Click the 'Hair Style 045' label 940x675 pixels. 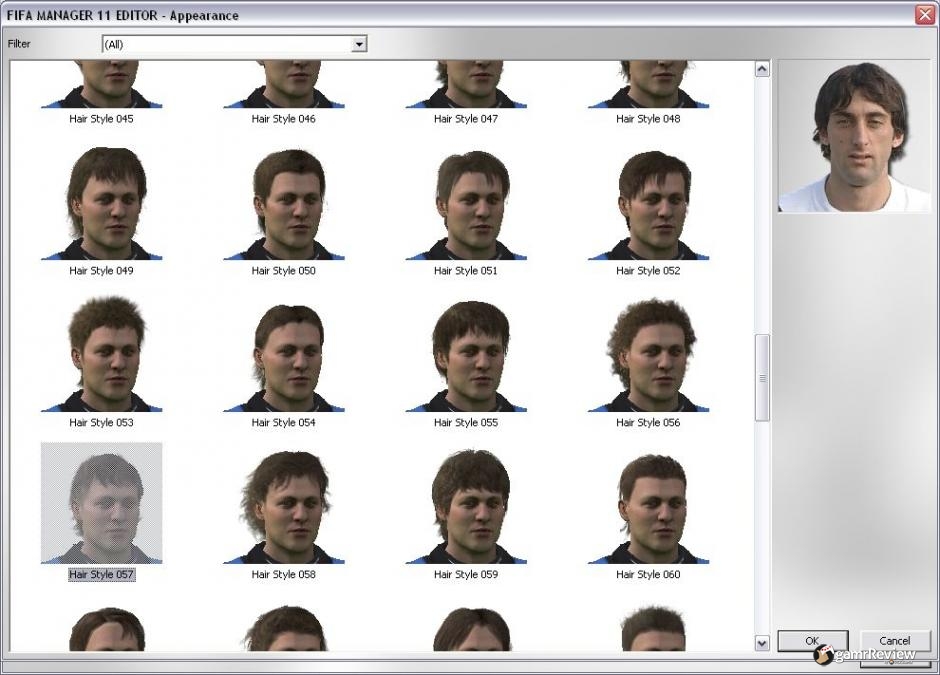click(x=101, y=119)
